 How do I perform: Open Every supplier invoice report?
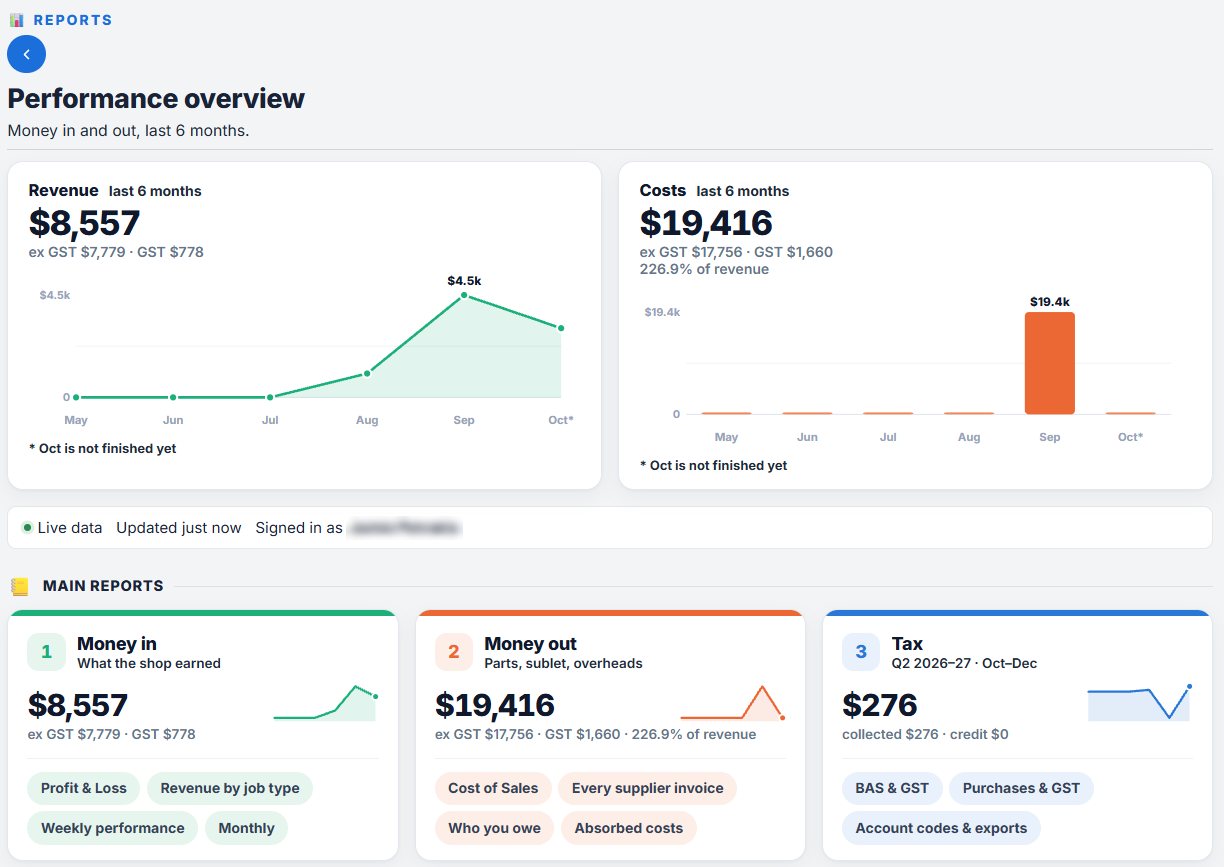[647, 788]
